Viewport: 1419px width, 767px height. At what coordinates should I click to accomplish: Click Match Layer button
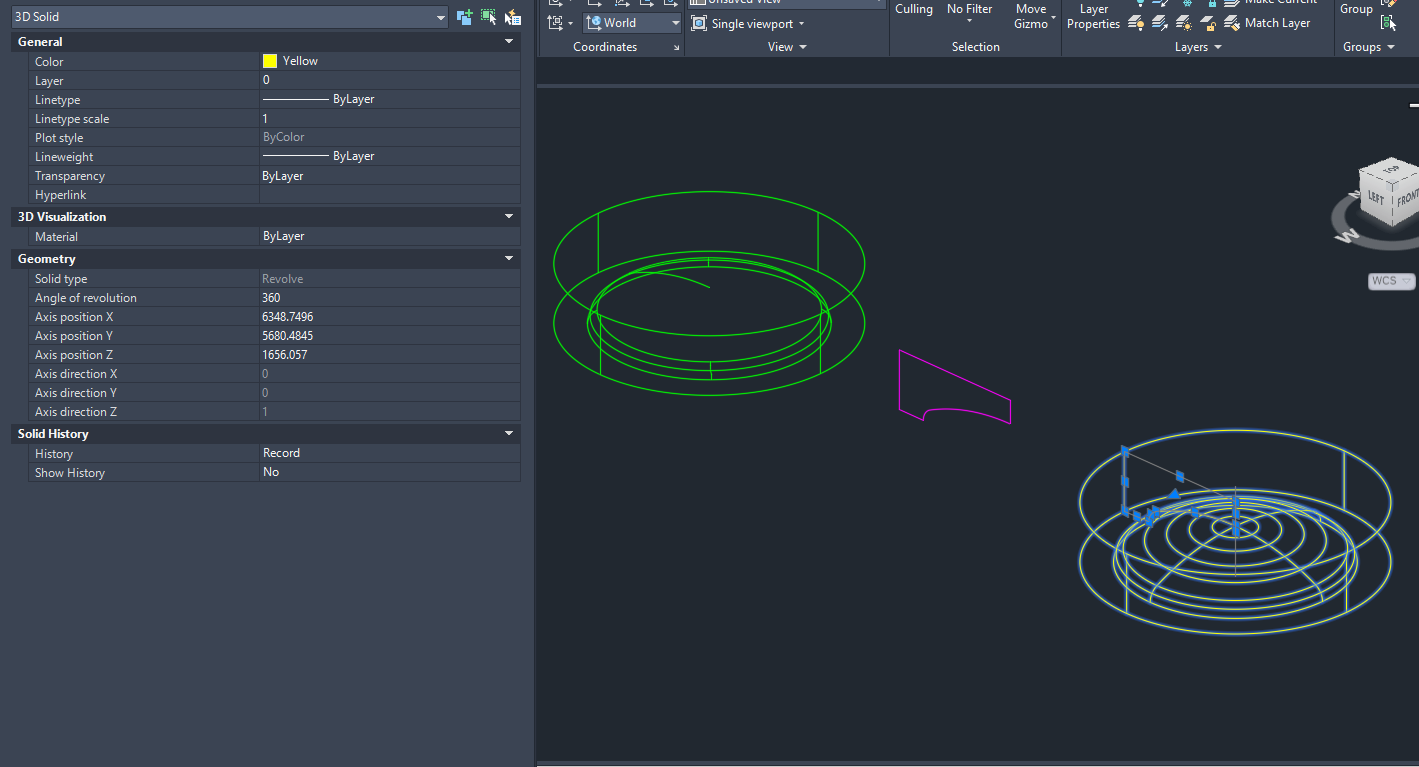pos(1267,23)
